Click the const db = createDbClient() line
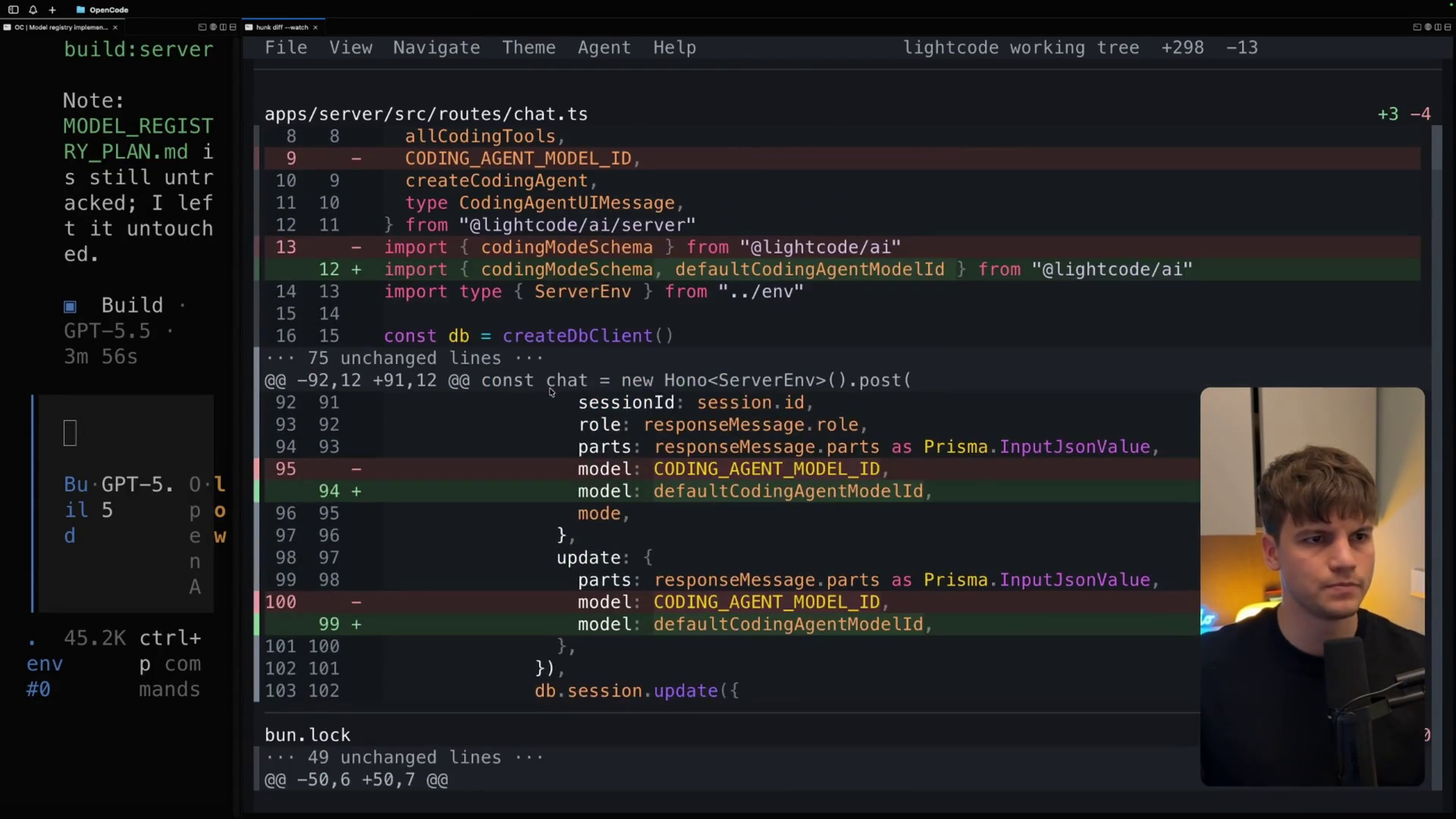This screenshot has width=1456, height=819. (529, 336)
